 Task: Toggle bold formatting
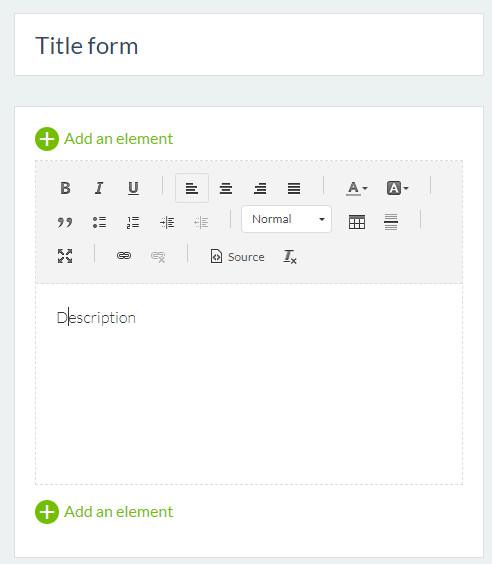click(x=65, y=188)
